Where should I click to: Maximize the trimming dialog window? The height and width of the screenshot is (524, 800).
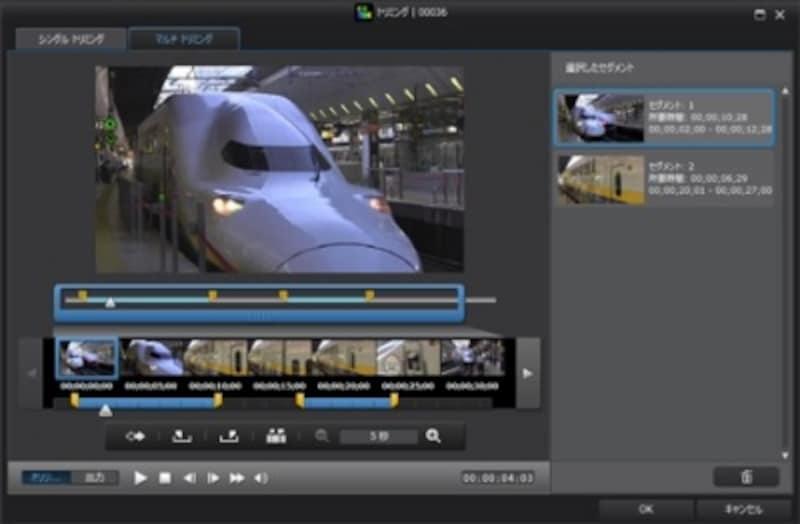pos(760,14)
